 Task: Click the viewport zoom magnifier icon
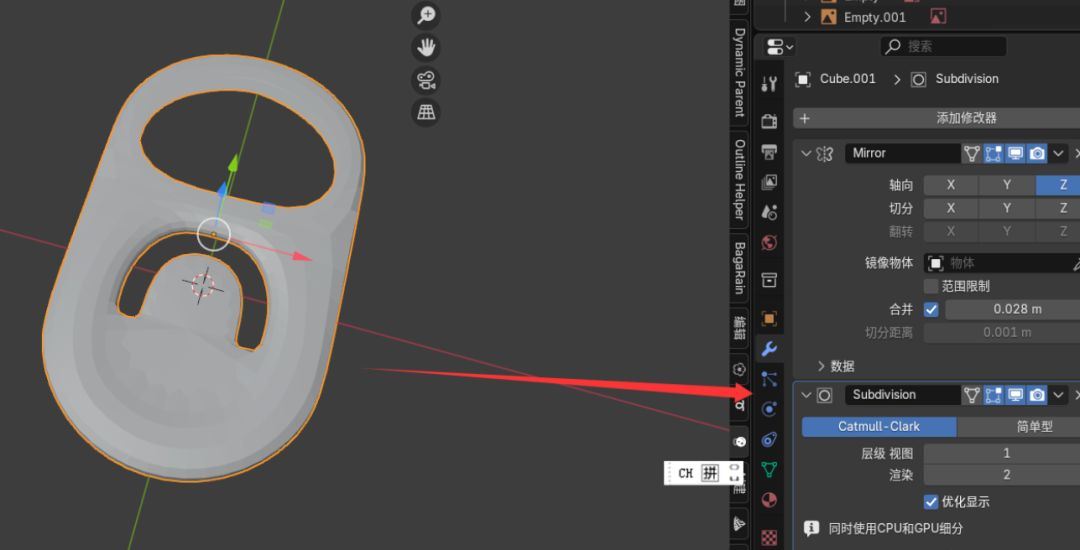pyautogui.click(x=427, y=15)
